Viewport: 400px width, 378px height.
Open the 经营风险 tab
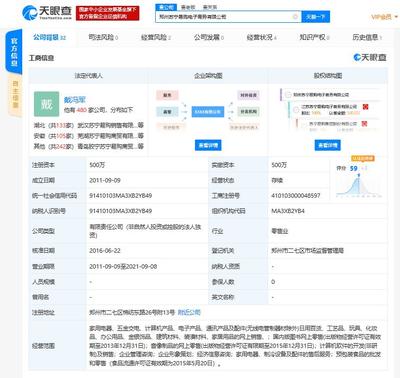coord(156,37)
